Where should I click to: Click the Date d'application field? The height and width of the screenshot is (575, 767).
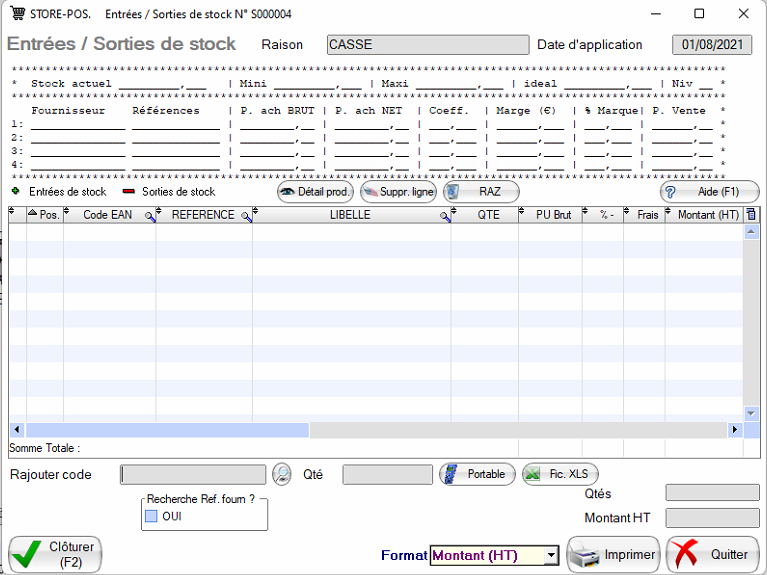point(711,45)
